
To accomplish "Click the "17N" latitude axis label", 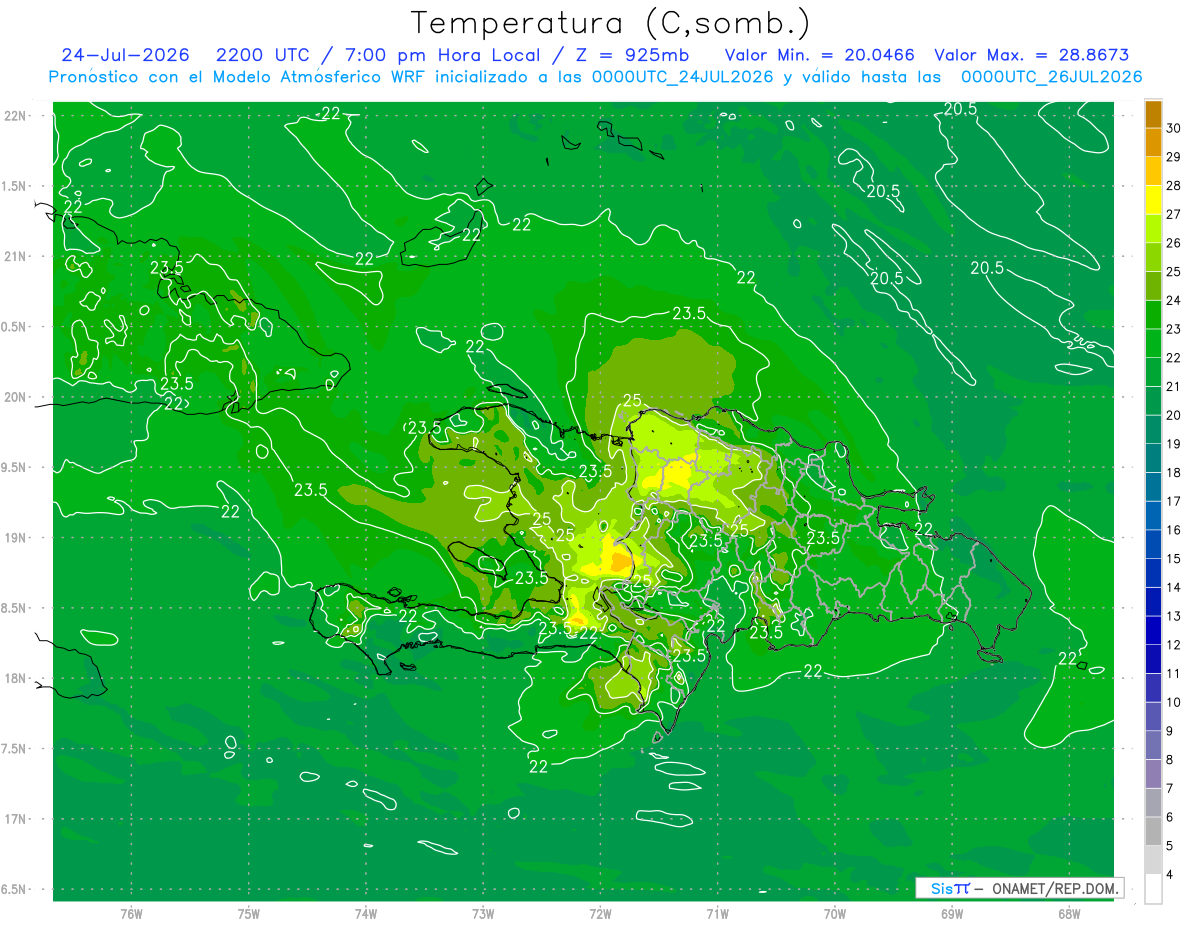I will pyautogui.click(x=16, y=820).
